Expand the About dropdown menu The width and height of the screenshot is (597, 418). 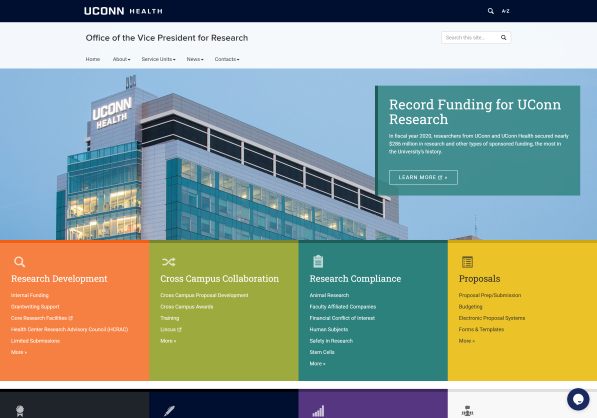[x=121, y=59]
